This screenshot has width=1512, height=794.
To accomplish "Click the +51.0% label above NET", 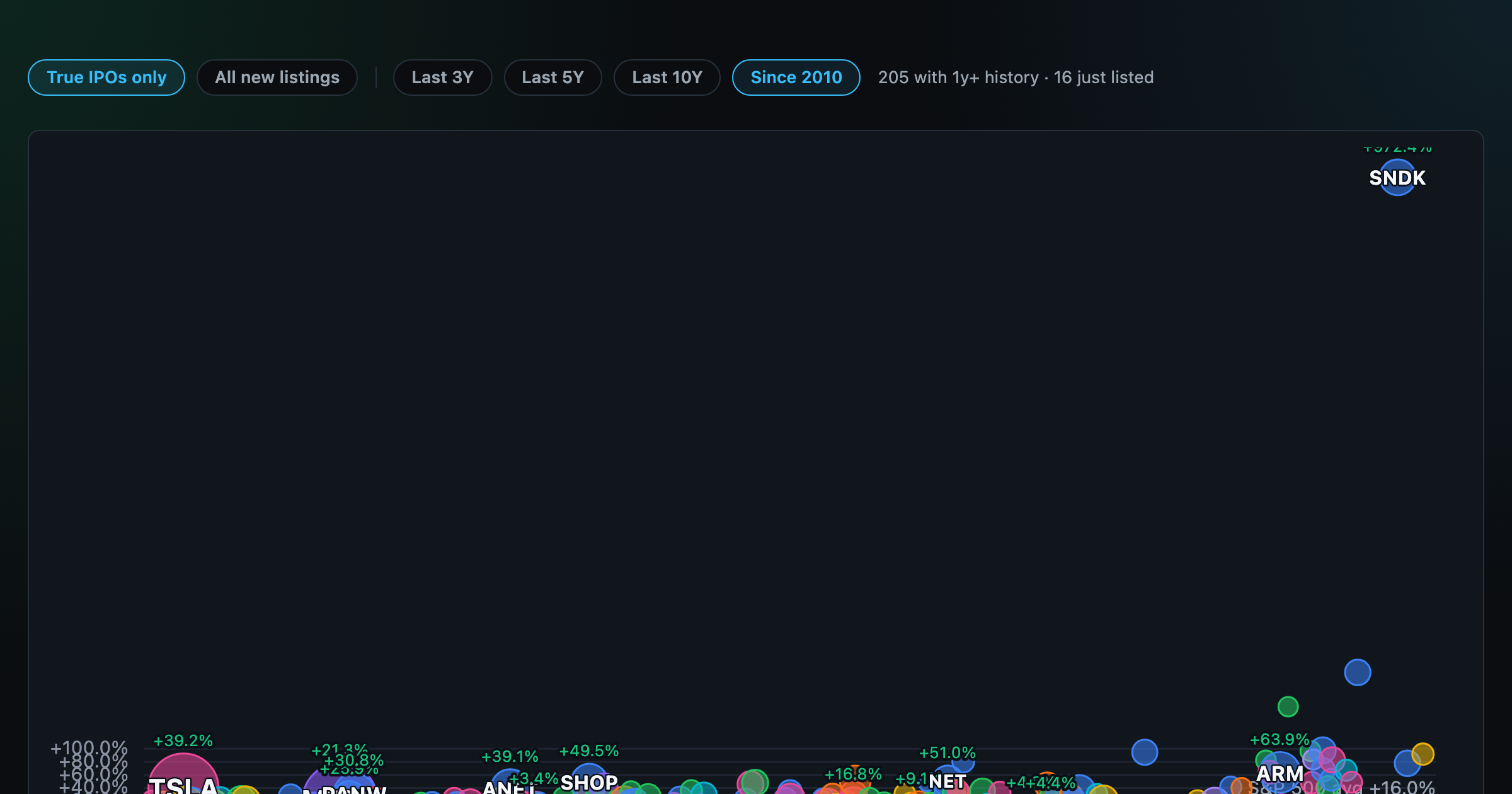I will click(x=947, y=752).
